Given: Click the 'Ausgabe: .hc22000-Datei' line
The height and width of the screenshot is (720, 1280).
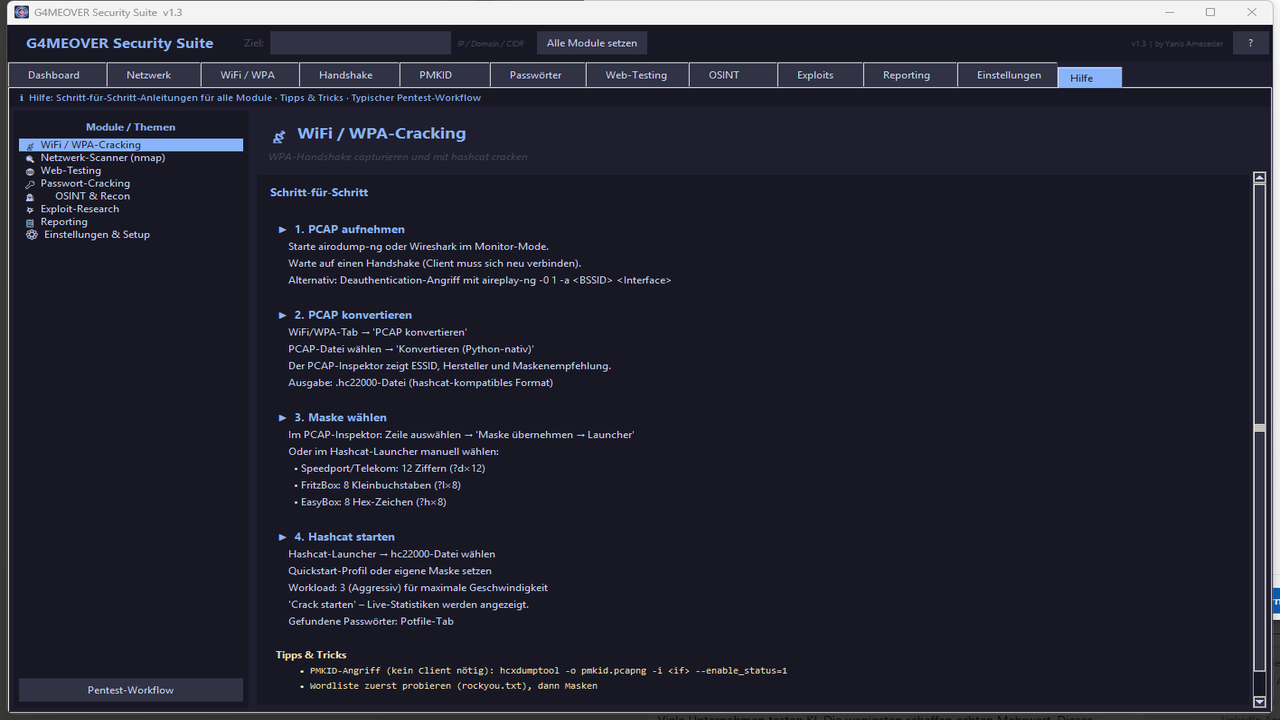Looking at the screenshot, I should point(420,383).
